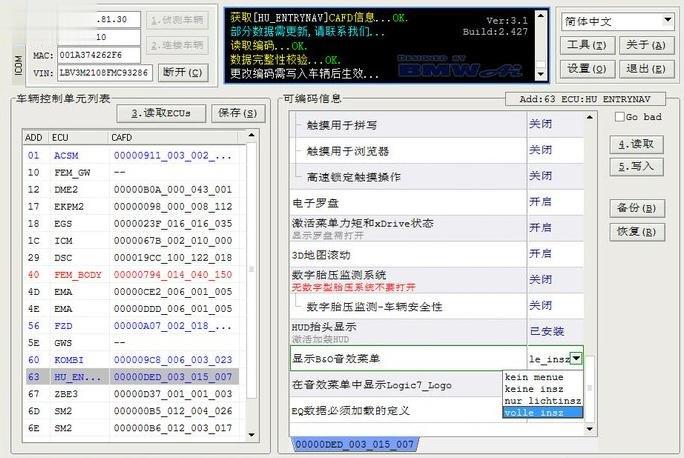Toggle the Go bad checkbox
The height and width of the screenshot is (458, 684).
tap(620, 117)
